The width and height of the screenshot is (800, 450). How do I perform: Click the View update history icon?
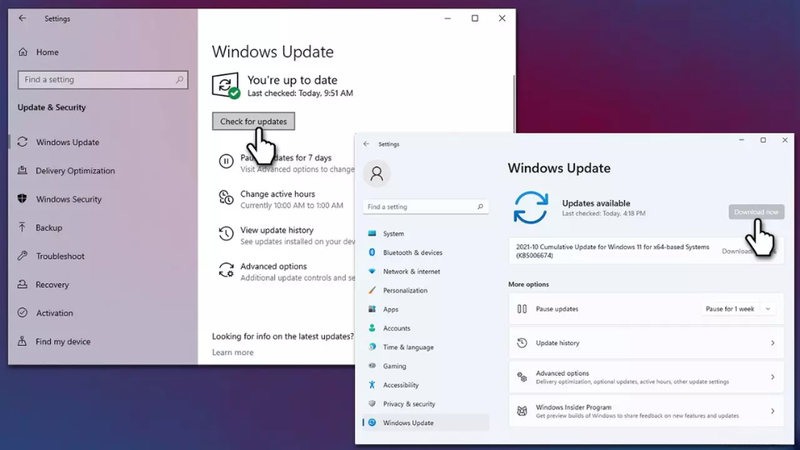click(226, 234)
